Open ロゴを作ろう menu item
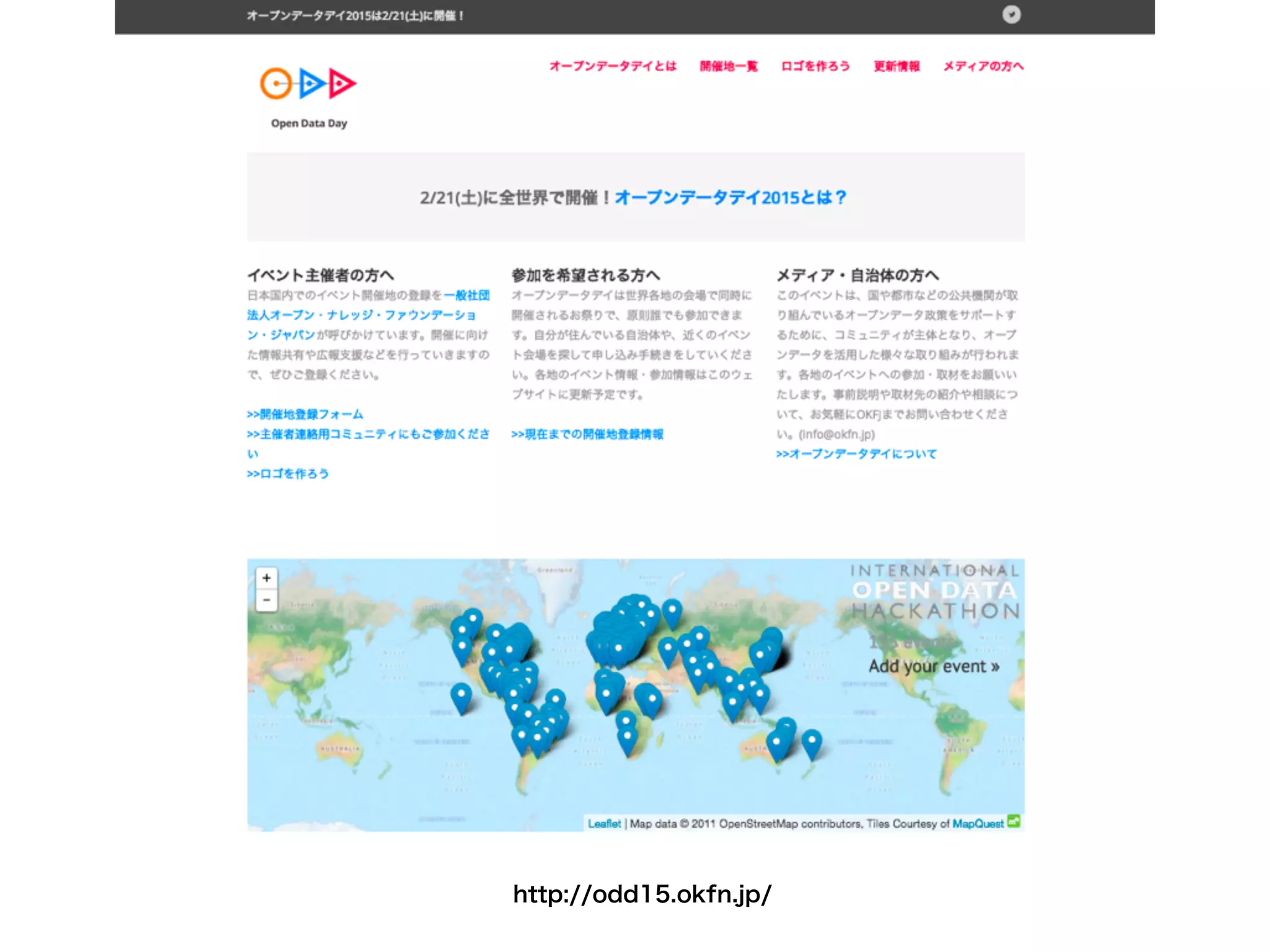This screenshot has height=952, width=1270. click(815, 66)
